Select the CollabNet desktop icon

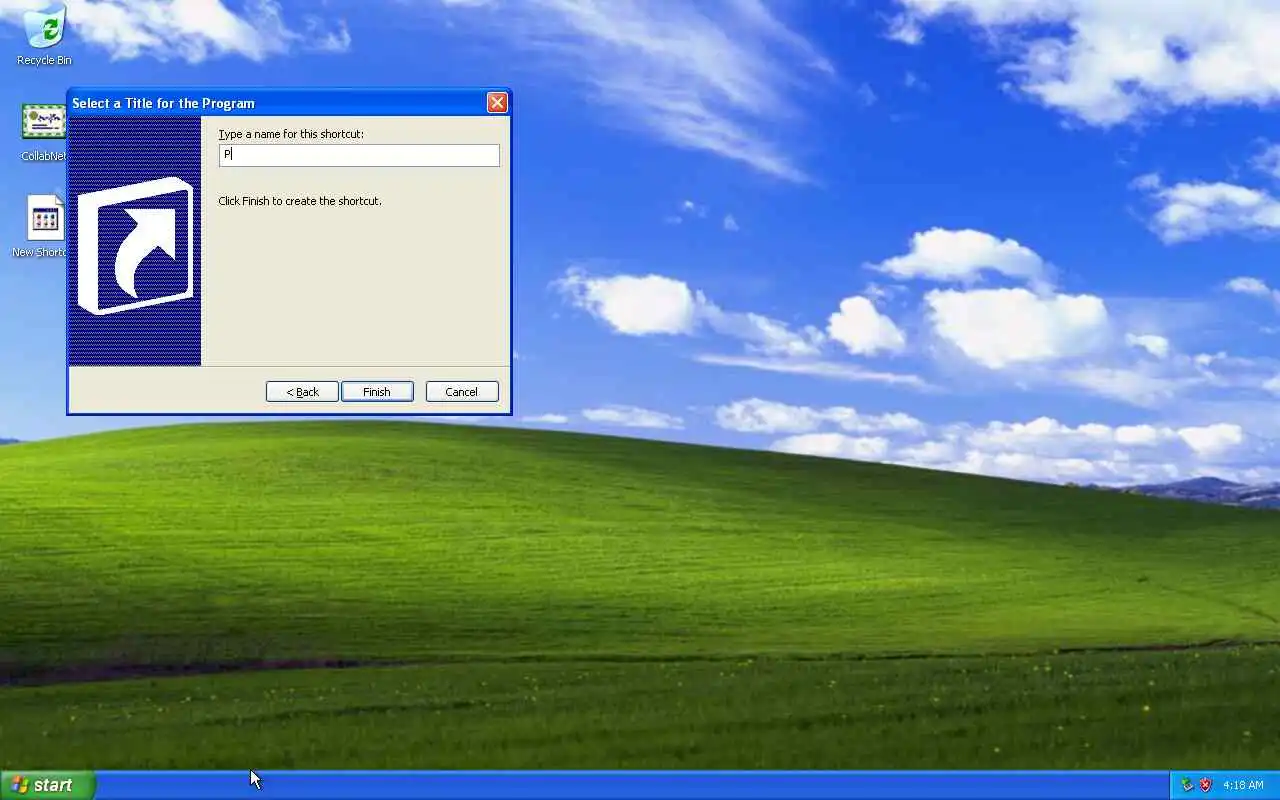[44, 132]
